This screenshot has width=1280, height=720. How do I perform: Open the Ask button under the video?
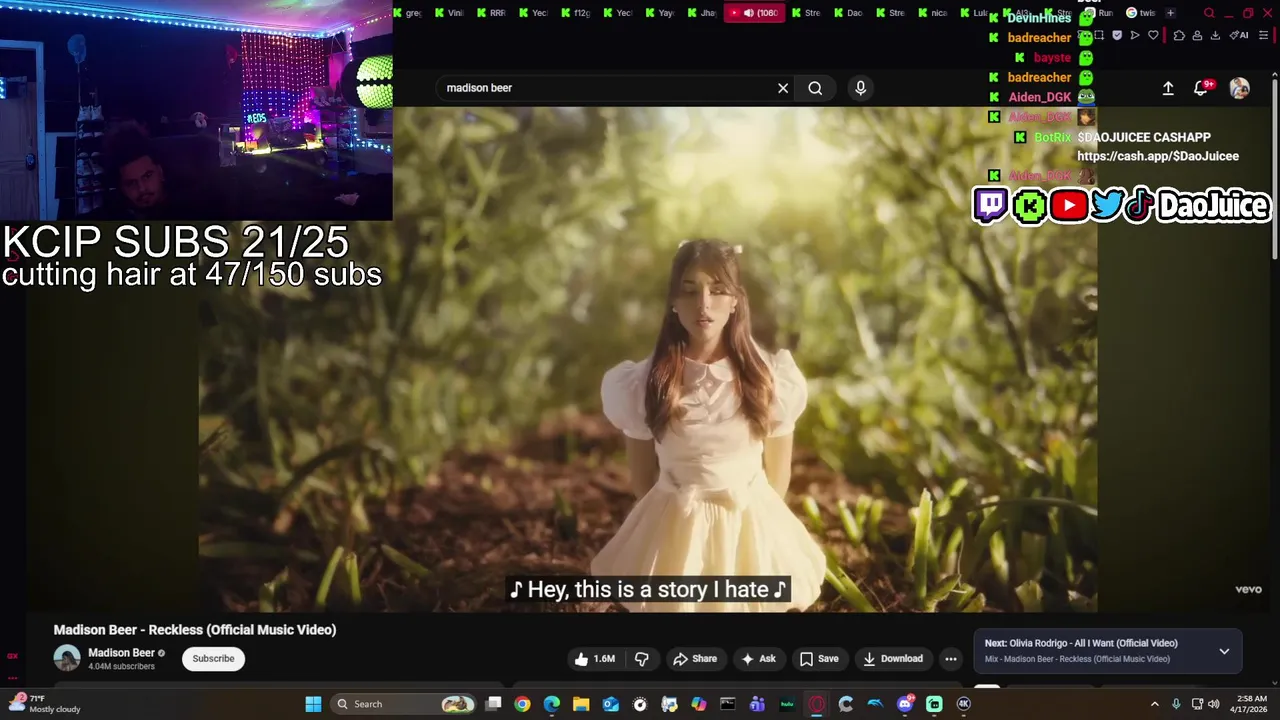tap(758, 659)
